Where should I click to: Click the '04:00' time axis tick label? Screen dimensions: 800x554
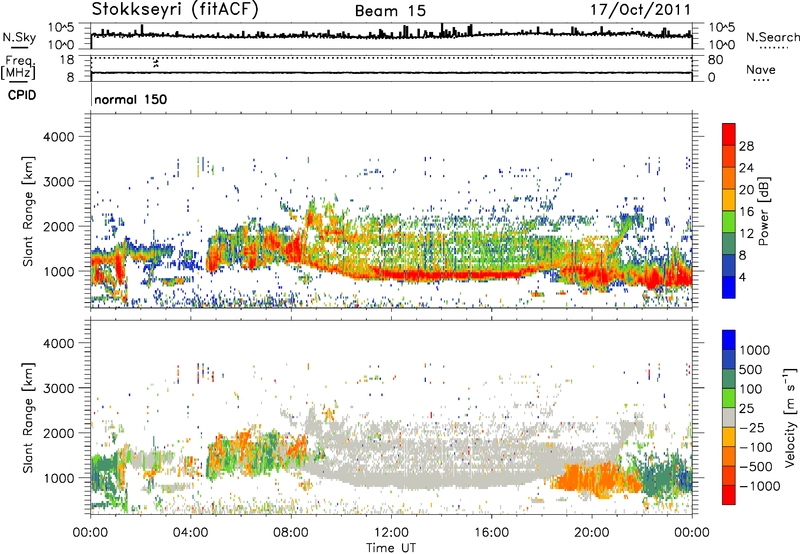click(190, 533)
